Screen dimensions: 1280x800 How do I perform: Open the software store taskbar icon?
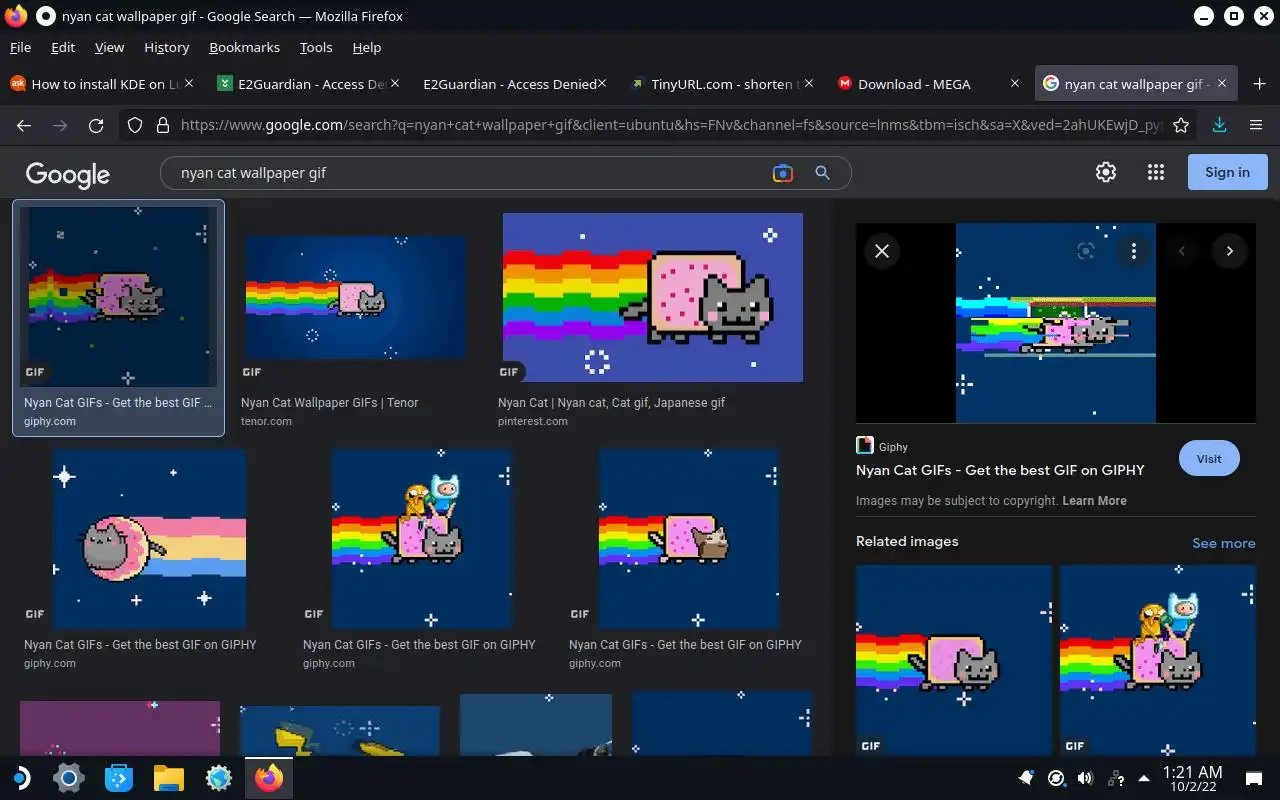(119, 777)
